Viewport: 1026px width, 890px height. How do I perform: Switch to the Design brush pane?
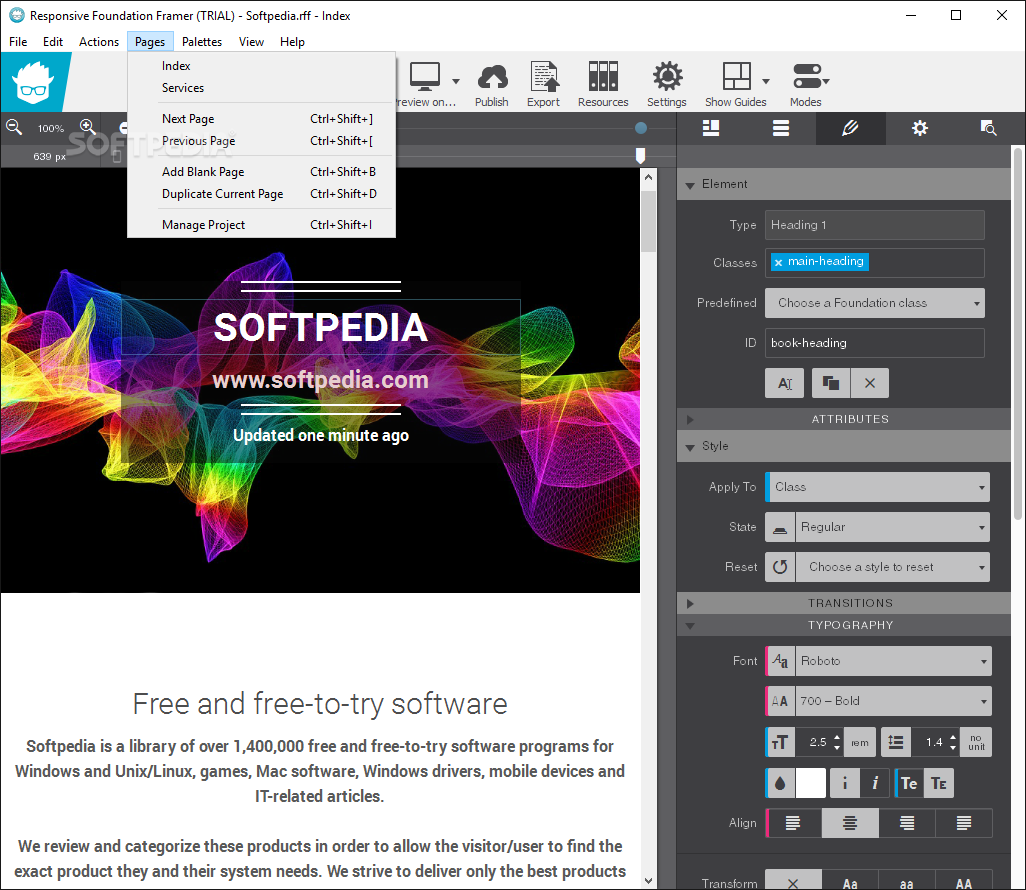coord(850,128)
